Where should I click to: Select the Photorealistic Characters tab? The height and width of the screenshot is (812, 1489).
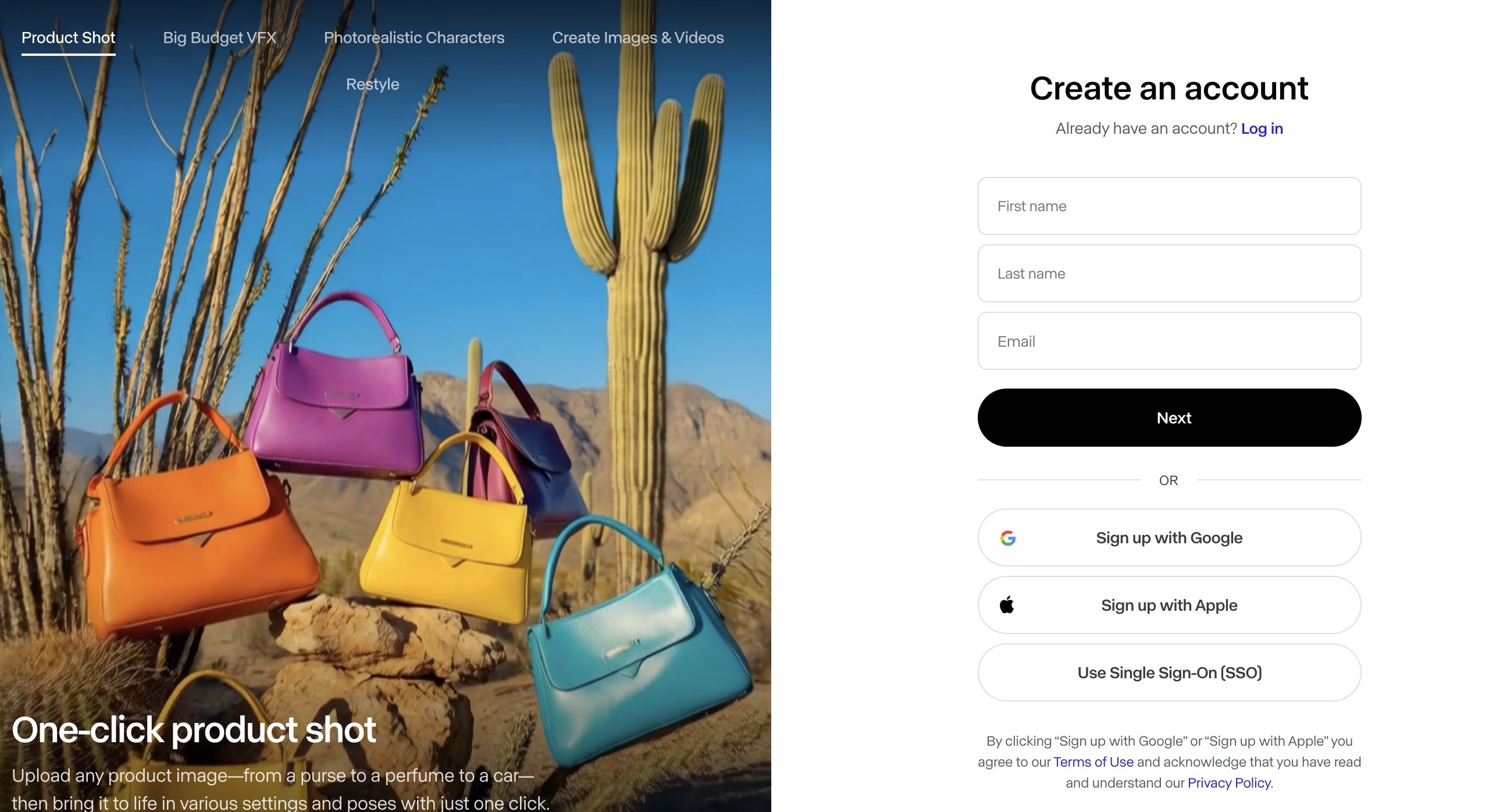[x=414, y=38]
